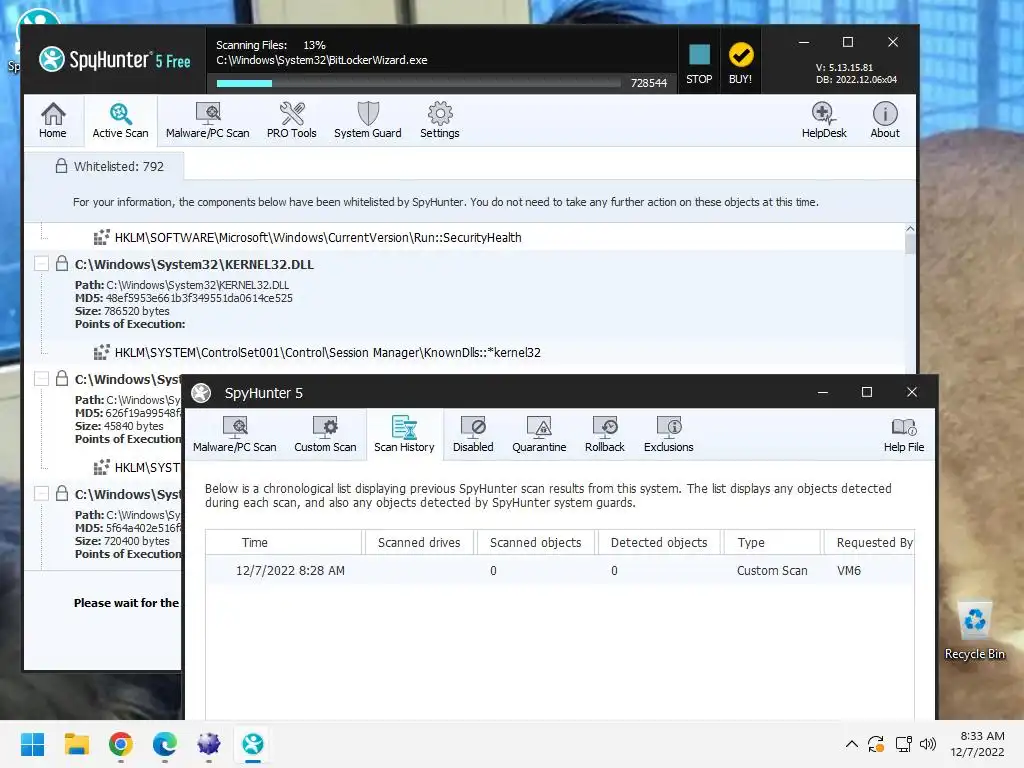Open HelpDesk
The image size is (1024, 768).
824,121
